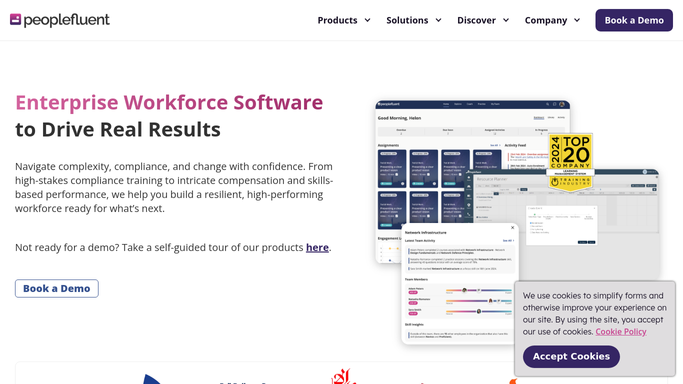Open the Cookie Policy link

(x=621, y=332)
